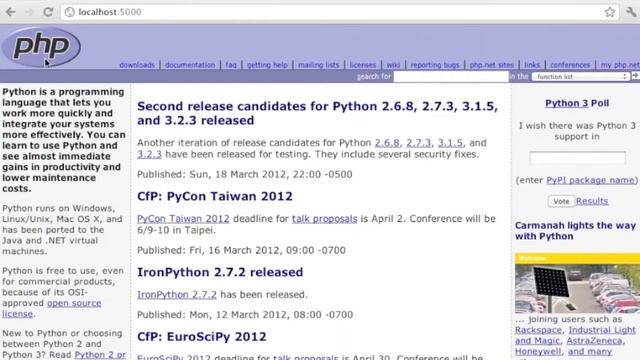The height and width of the screenshot is (360, 640).
Task: Open the my php.net nav link
Action: tap(620, 65)
